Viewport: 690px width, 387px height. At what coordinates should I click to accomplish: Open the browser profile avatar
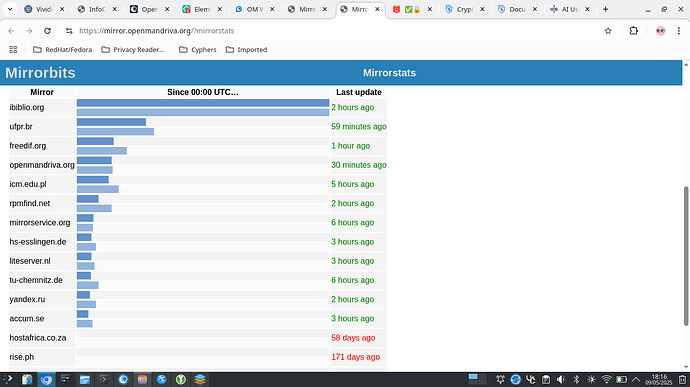660,31
